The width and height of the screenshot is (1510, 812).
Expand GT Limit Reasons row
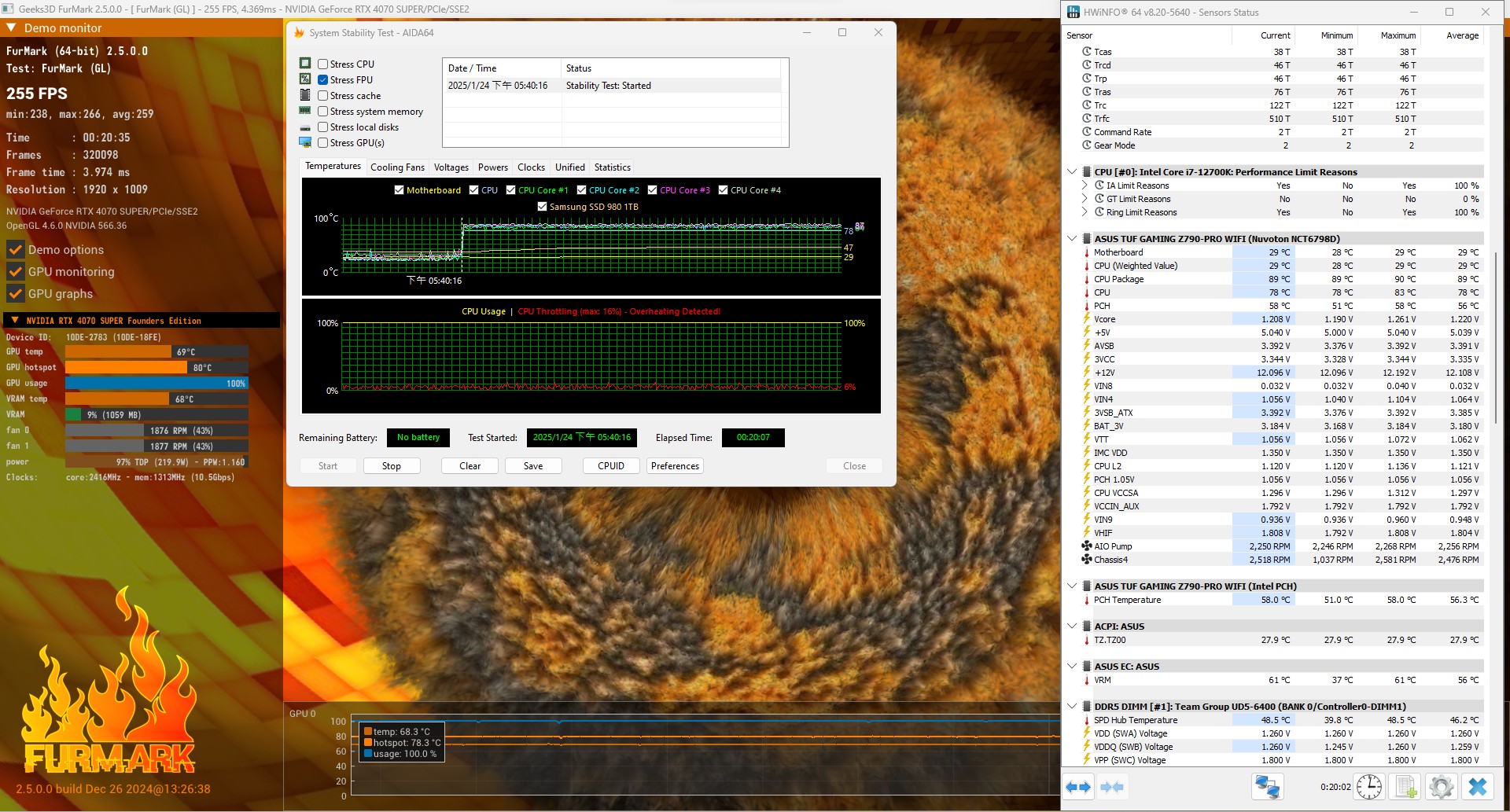point(1085,199)
